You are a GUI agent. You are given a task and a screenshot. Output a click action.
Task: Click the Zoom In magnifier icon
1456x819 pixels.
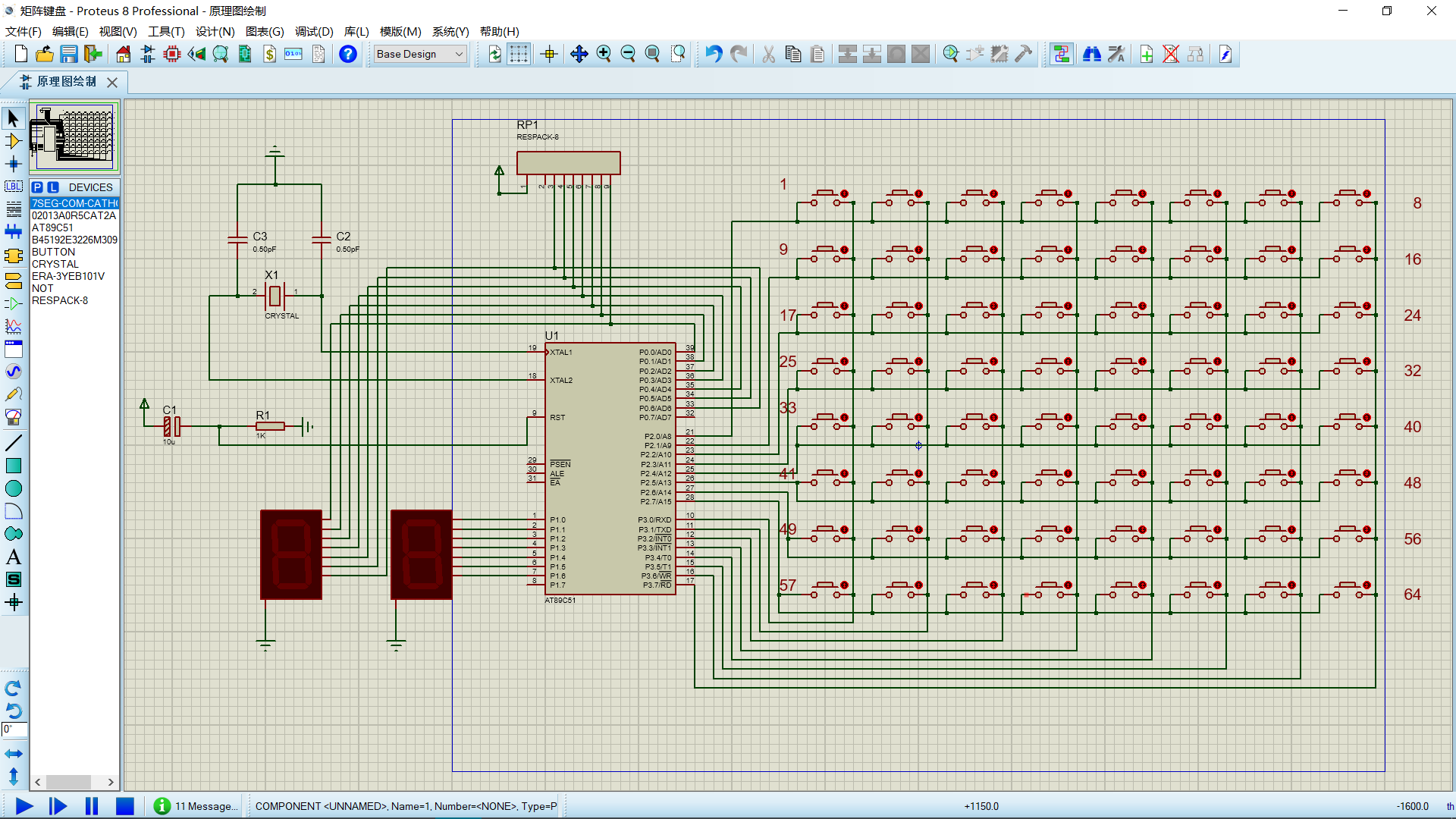click(x=604, y=54)
